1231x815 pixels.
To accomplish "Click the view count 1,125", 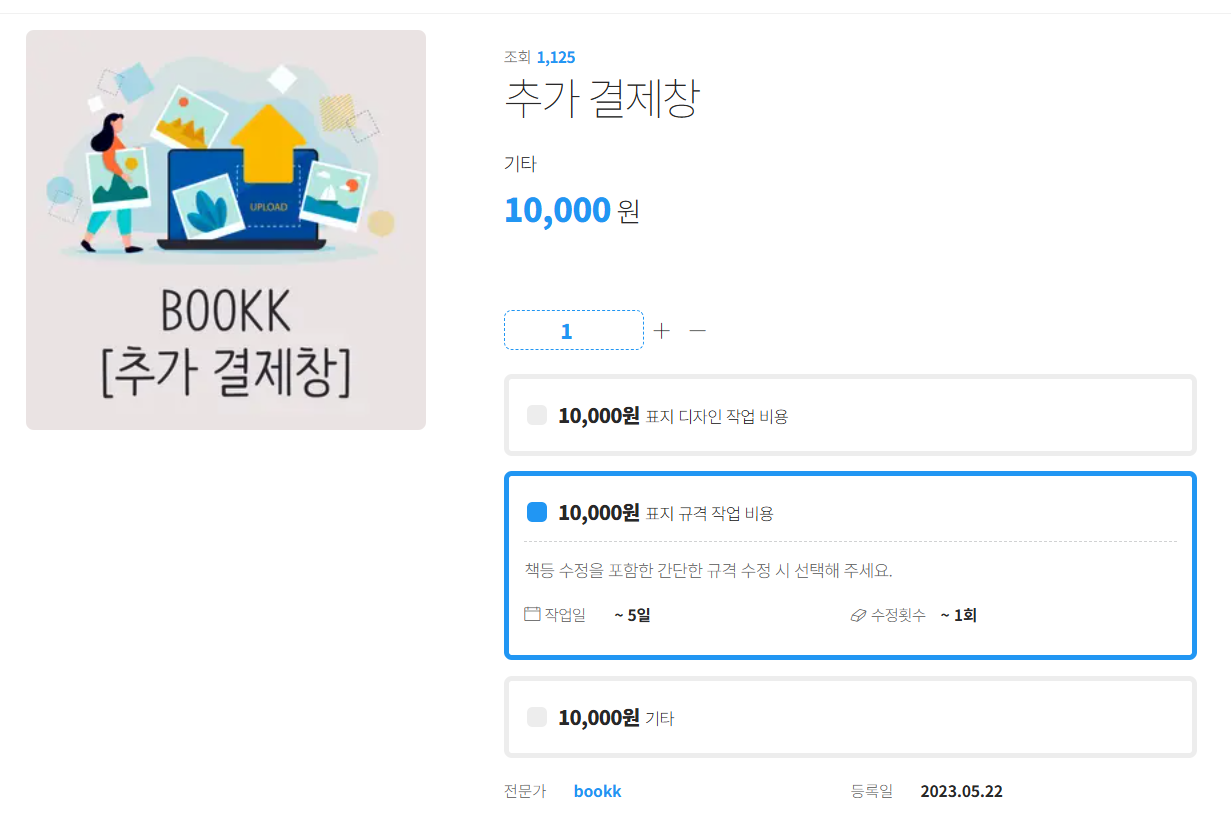I will (x=556, y=57).
